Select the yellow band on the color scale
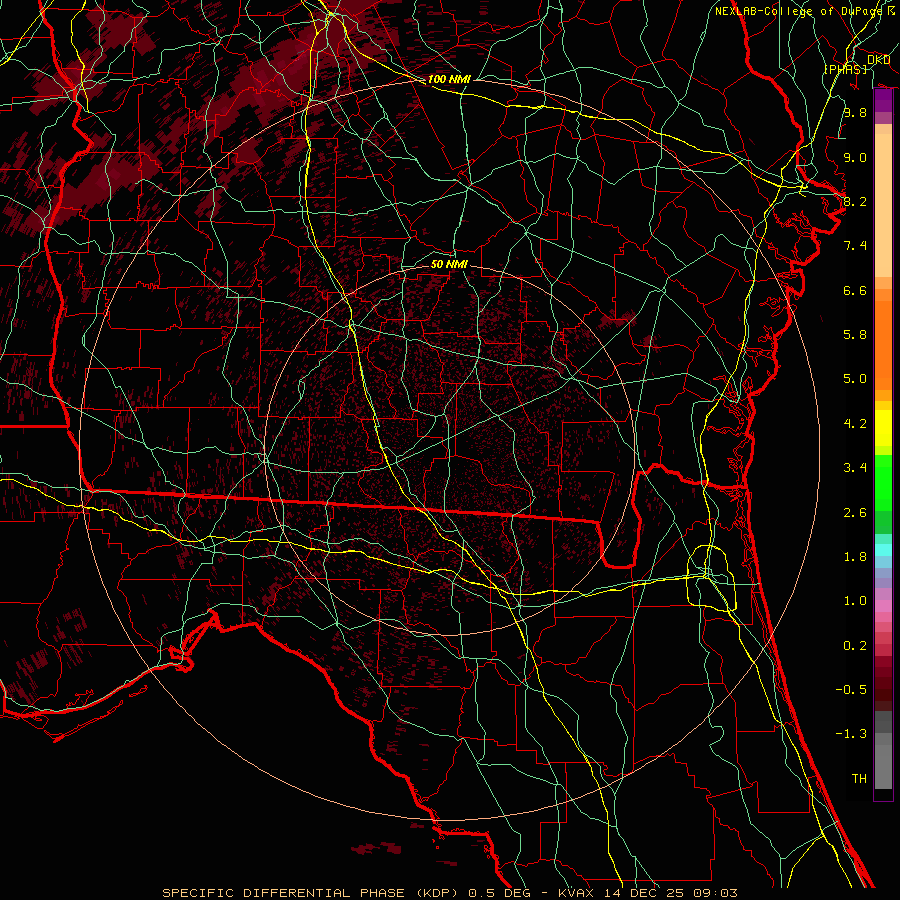Screen dimensions: 900x900 click(883, 430)
